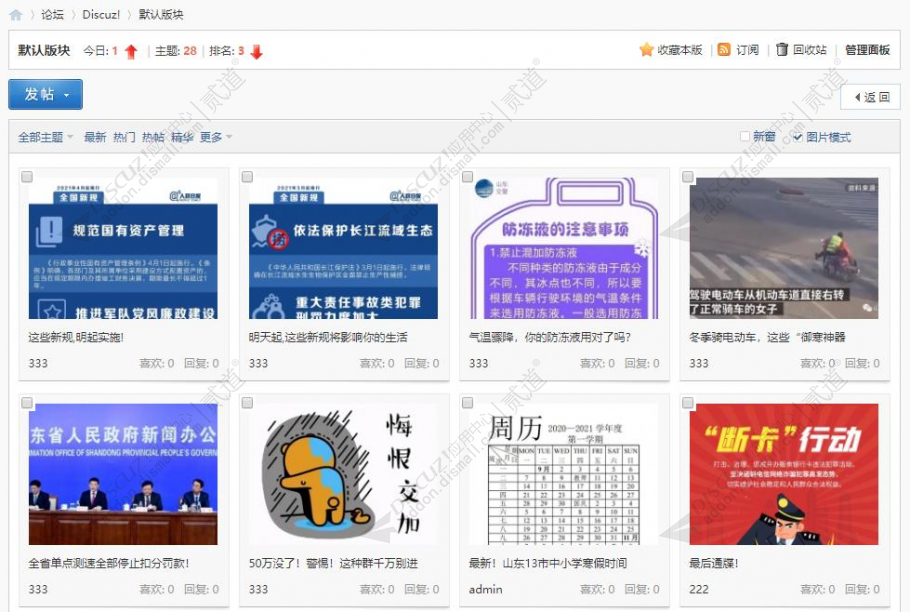Select checkbox on 明天起,这些新规将影响你的生活 card
910x612 pixels.
click(x=247, y=176)
